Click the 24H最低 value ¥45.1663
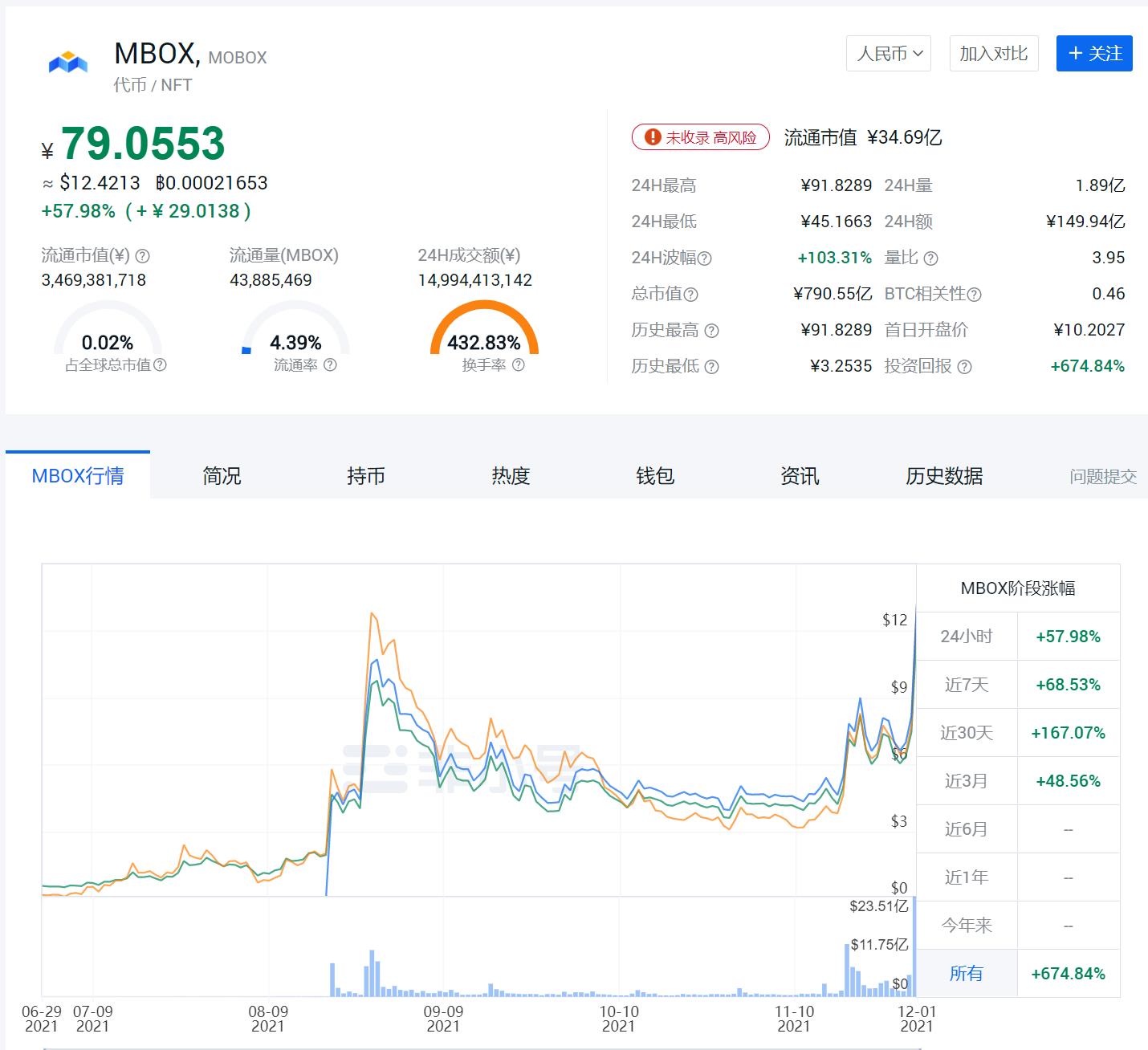This screenshot has width=1148, height=1050. click(837, 222)
